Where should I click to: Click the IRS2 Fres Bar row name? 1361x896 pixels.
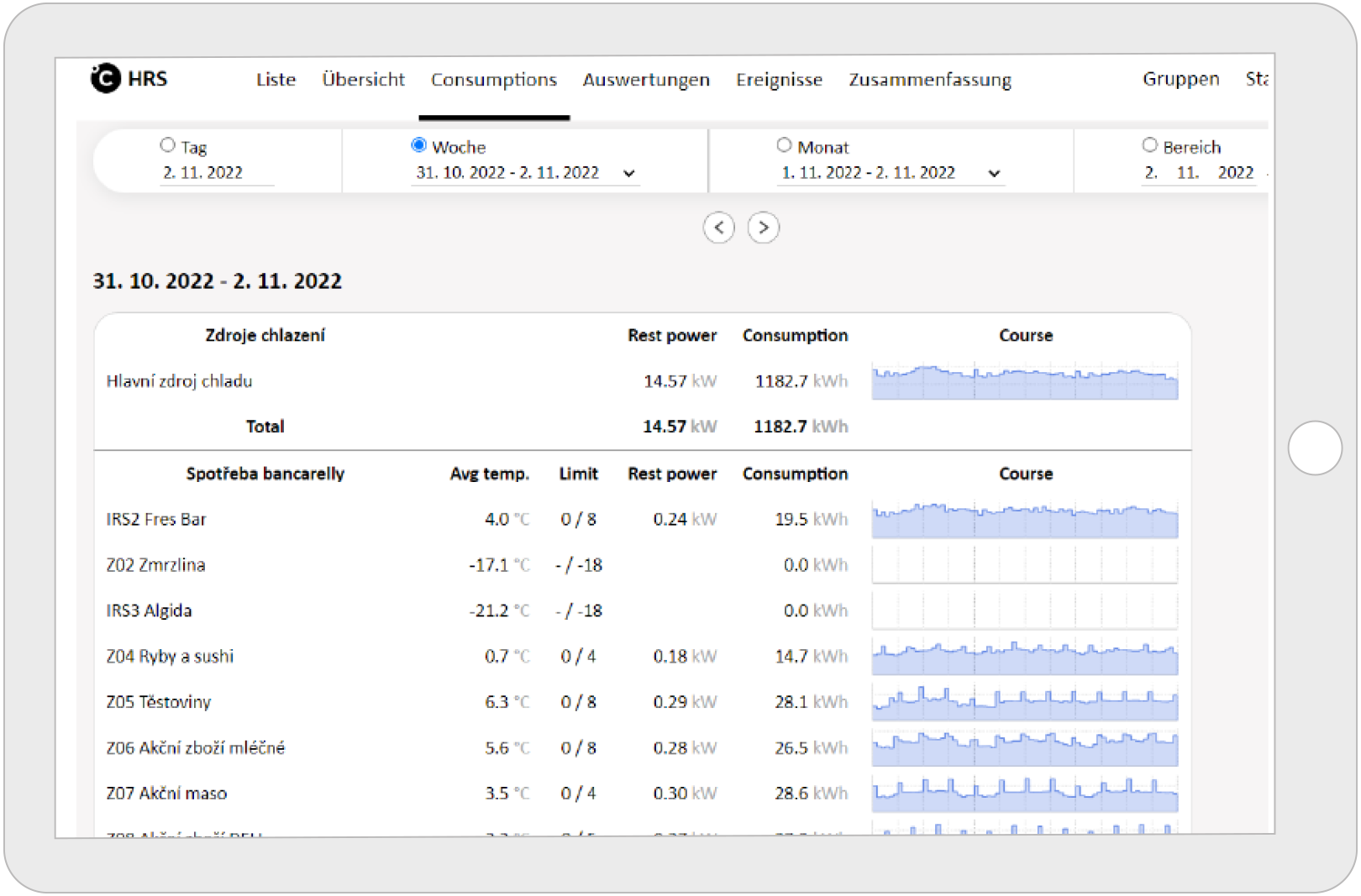156,519
